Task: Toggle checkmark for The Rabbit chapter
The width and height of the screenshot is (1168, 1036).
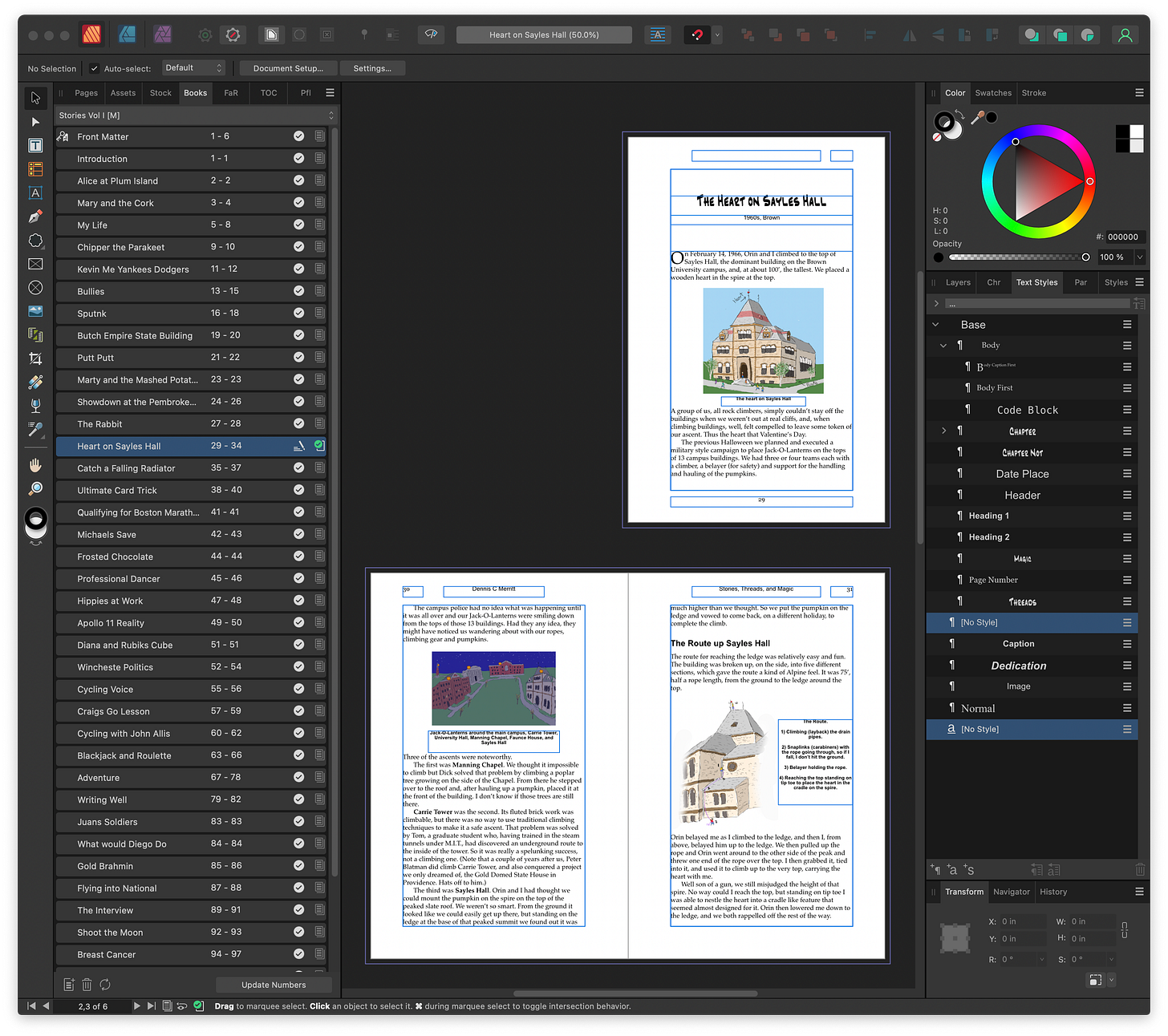Action: point(298,423)
